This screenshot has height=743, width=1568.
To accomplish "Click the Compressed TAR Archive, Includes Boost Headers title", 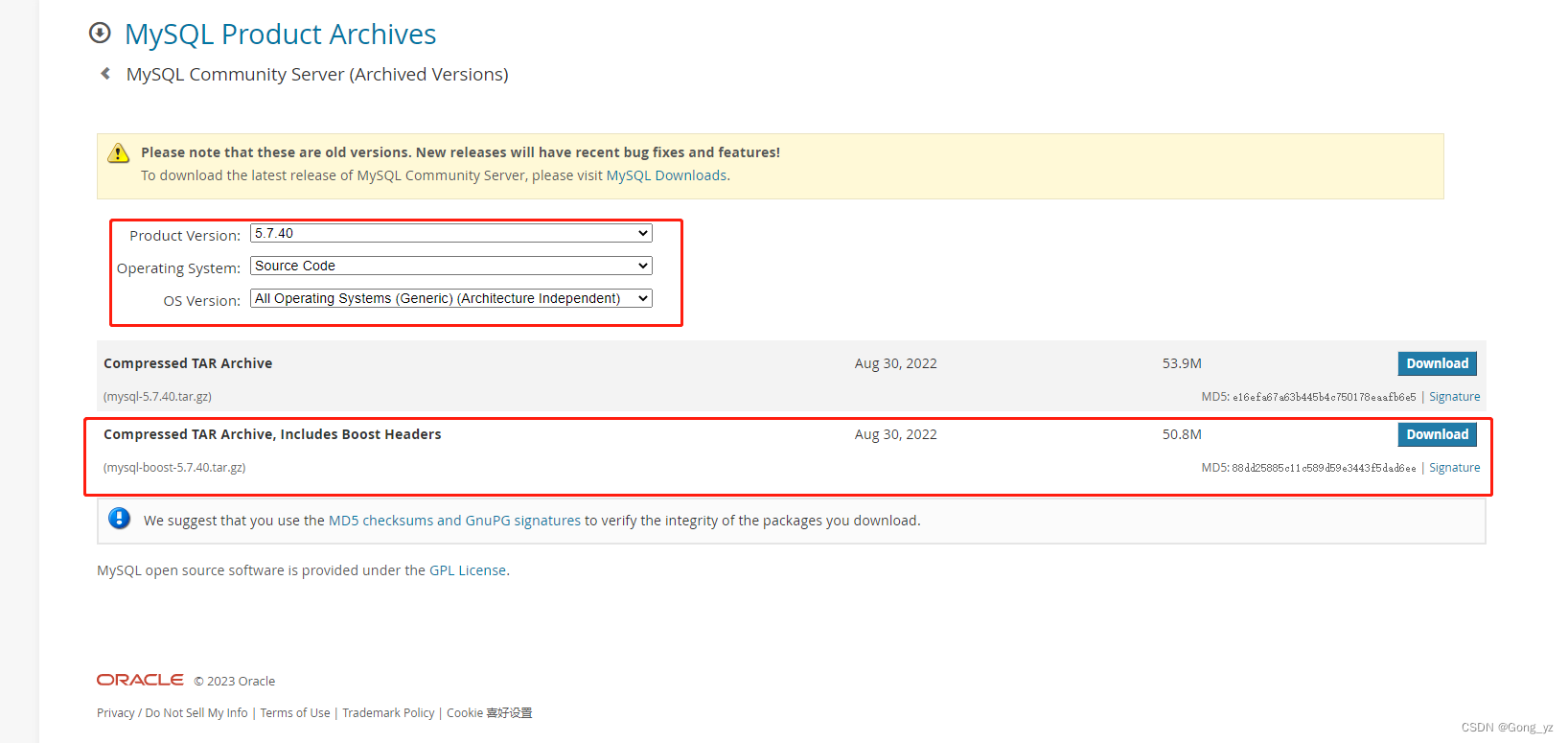I will pyautogui.click(x=272, y=434).
